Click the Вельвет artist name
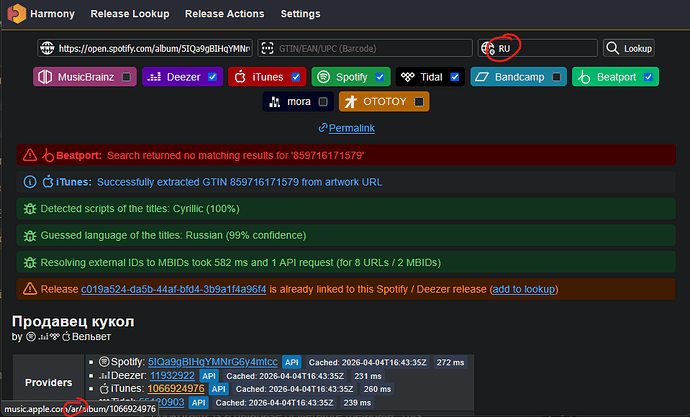690x417 pixels. pos(91,337)
